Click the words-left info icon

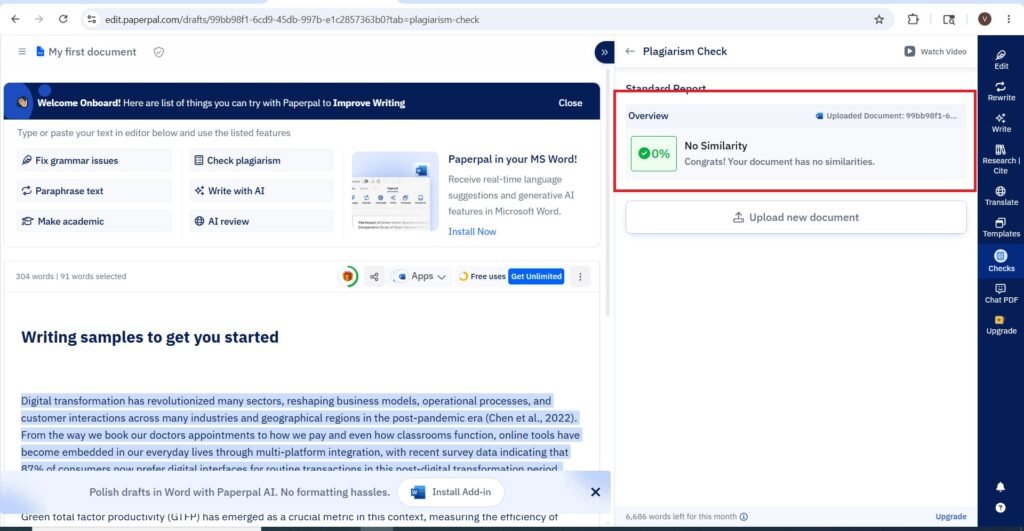tap(744, 517)
